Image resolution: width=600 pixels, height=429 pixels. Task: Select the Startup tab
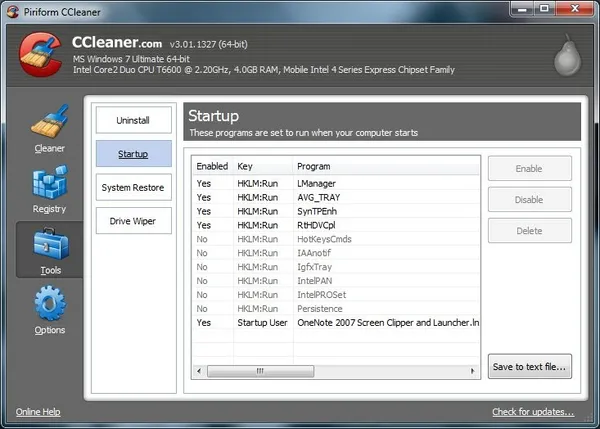coord(134,154)
